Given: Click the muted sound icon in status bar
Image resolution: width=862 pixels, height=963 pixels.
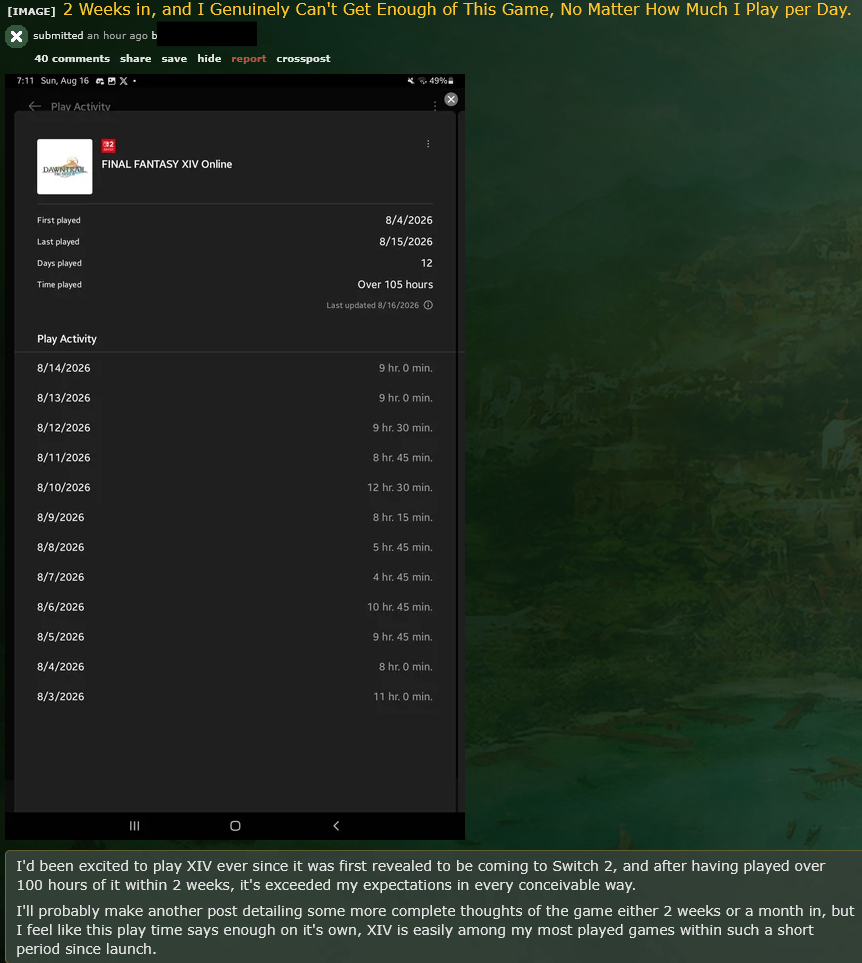Looking at the screenshot, I should pos(411,81).
